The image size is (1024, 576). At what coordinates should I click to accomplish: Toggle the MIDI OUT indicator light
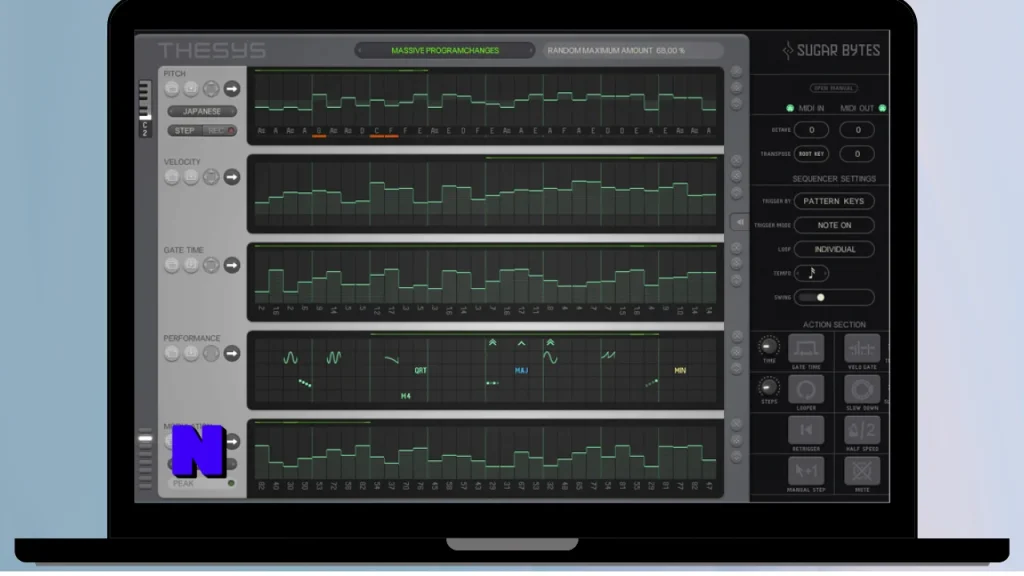pos(882,108)
